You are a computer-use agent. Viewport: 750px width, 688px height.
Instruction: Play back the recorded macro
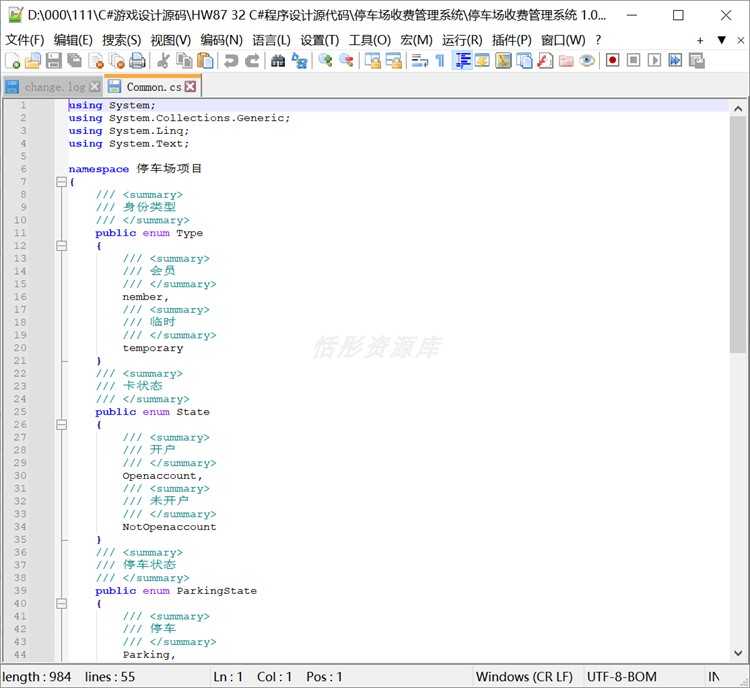[x=654, y=60]
